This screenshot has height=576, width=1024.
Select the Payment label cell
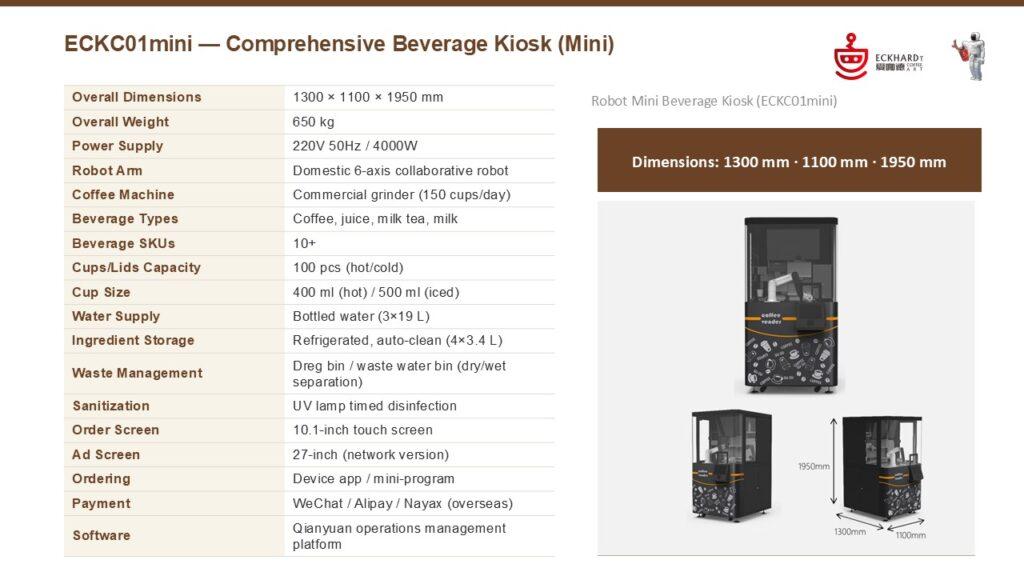coord(174,504)
